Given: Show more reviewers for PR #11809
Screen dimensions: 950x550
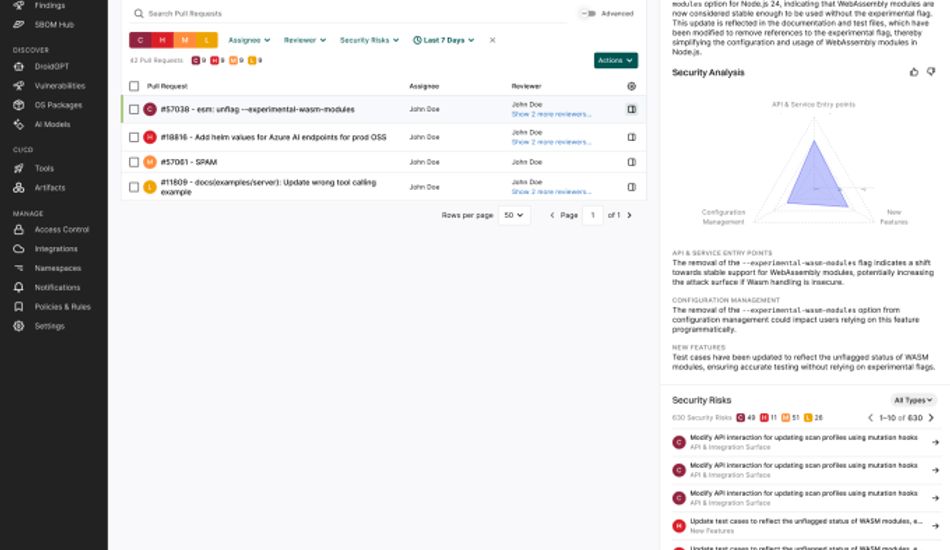Looking at the screenshot, I should [x=551, y=192].
